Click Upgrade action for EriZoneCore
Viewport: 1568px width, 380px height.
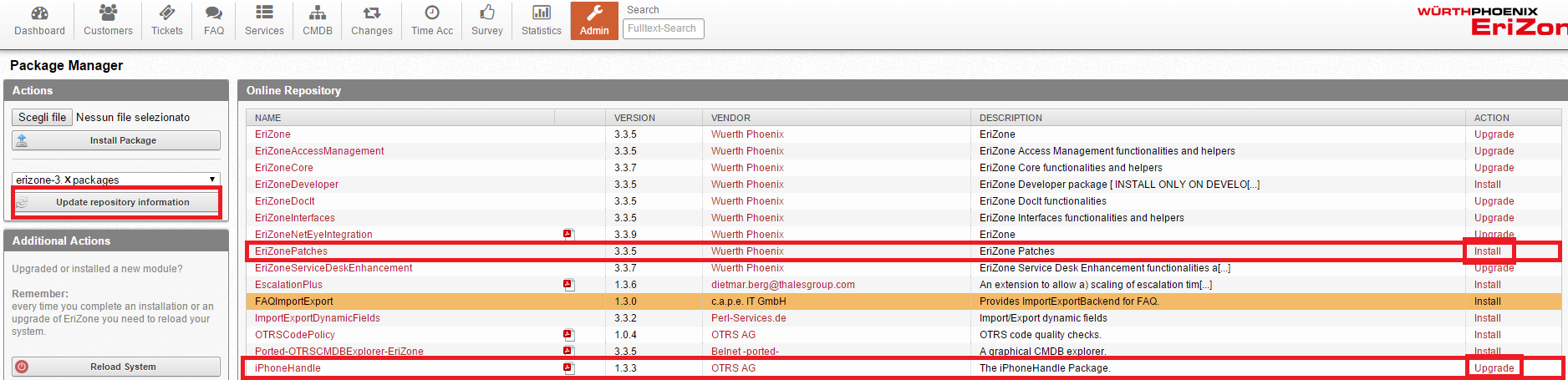click(x=1494, y=168)
